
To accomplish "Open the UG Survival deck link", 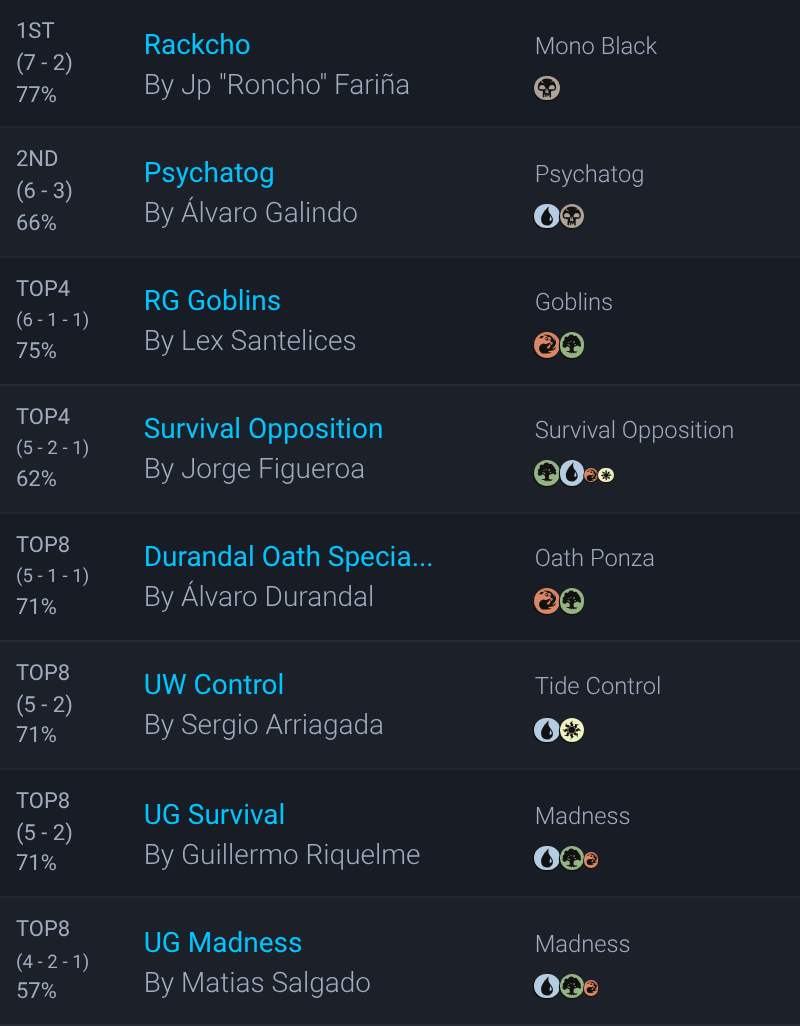I will pyautogui.click(x=214, y=814).
